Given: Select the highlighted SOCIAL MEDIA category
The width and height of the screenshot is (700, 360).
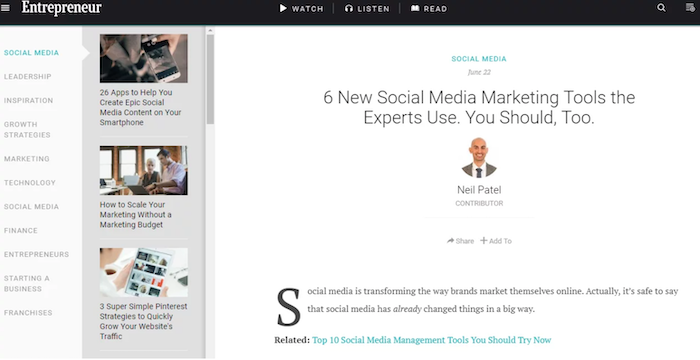Looking at the screenshot, I should (31, 53).
